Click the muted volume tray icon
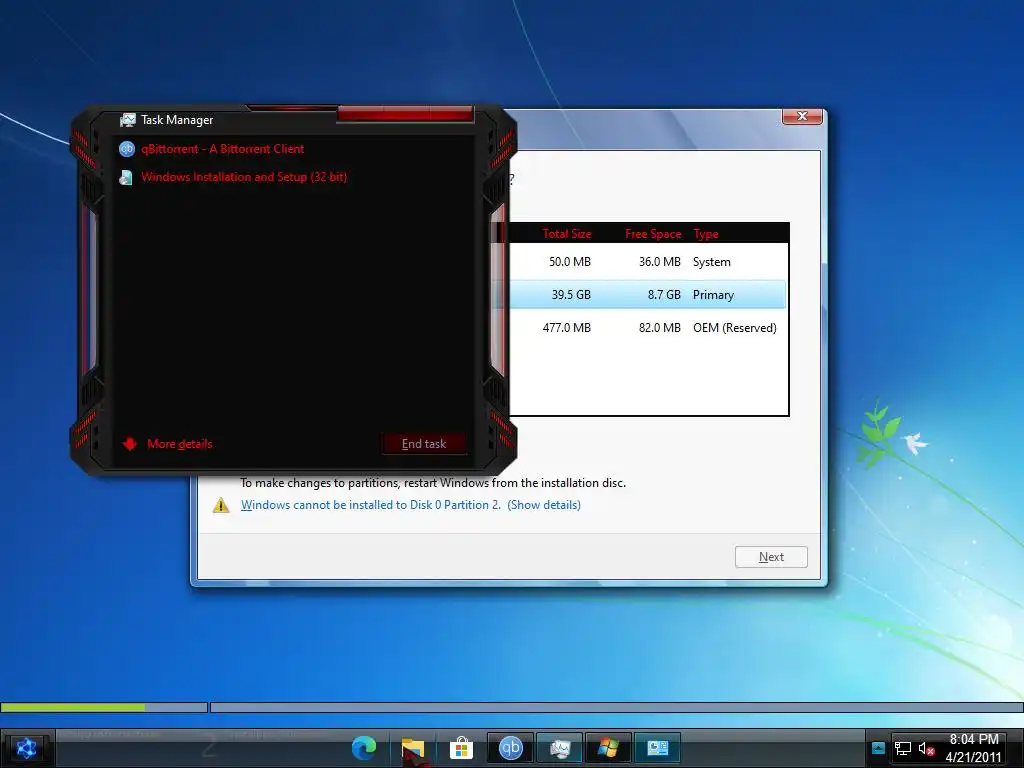Image resolution: width=1024 pixels, height=768 pixels. (926, 748)
